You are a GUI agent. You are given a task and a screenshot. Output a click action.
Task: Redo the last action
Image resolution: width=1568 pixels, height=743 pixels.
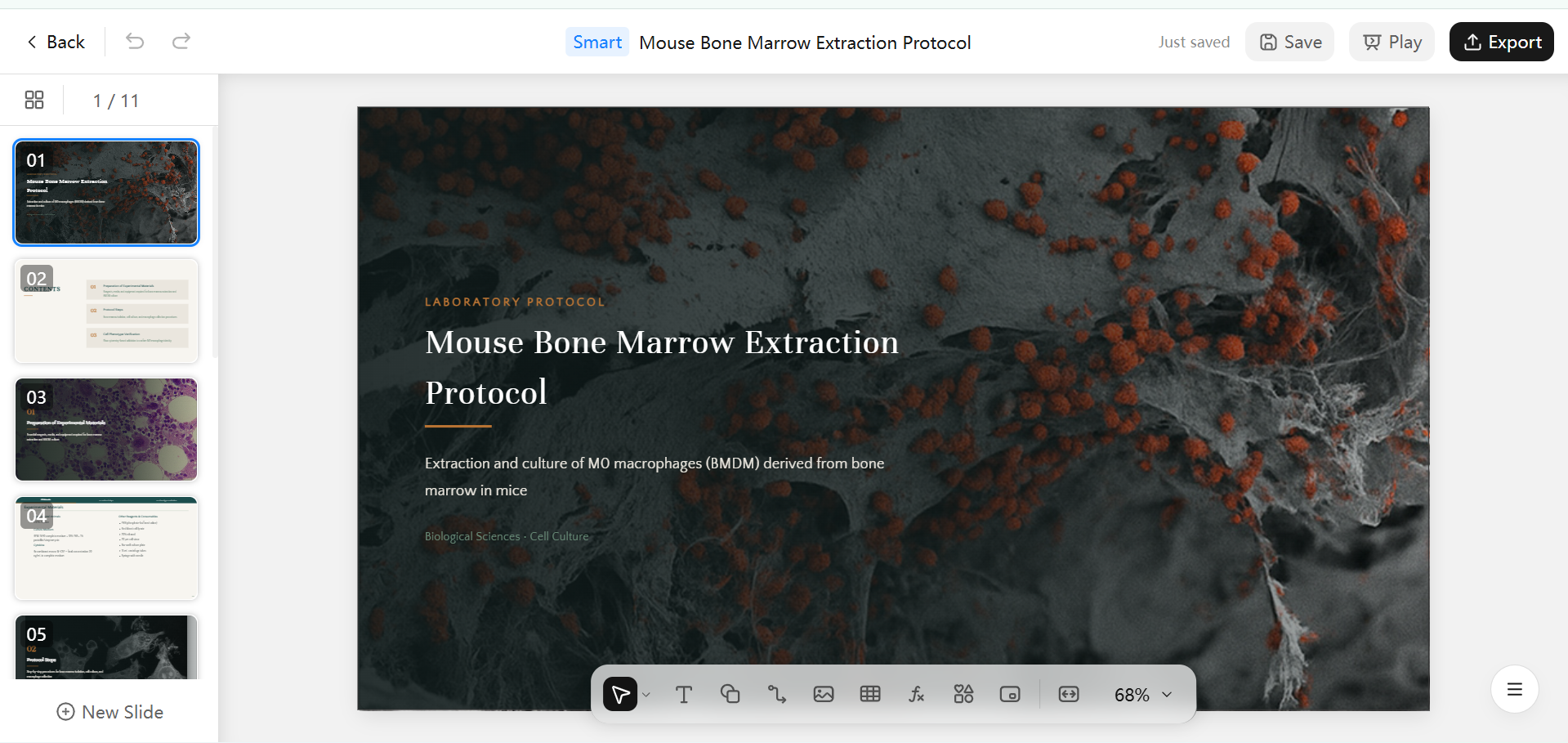pos(181,42)
